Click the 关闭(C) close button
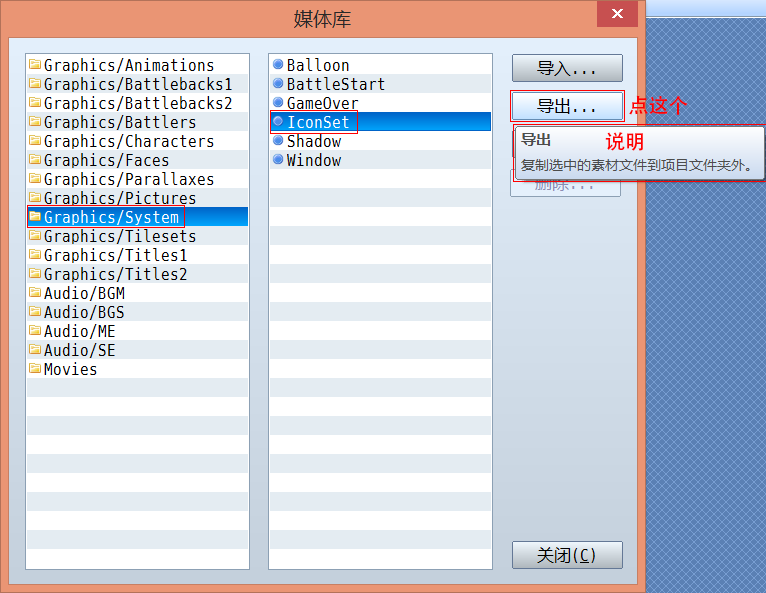Viewport: 766px width, 593px height. point(567,555)
